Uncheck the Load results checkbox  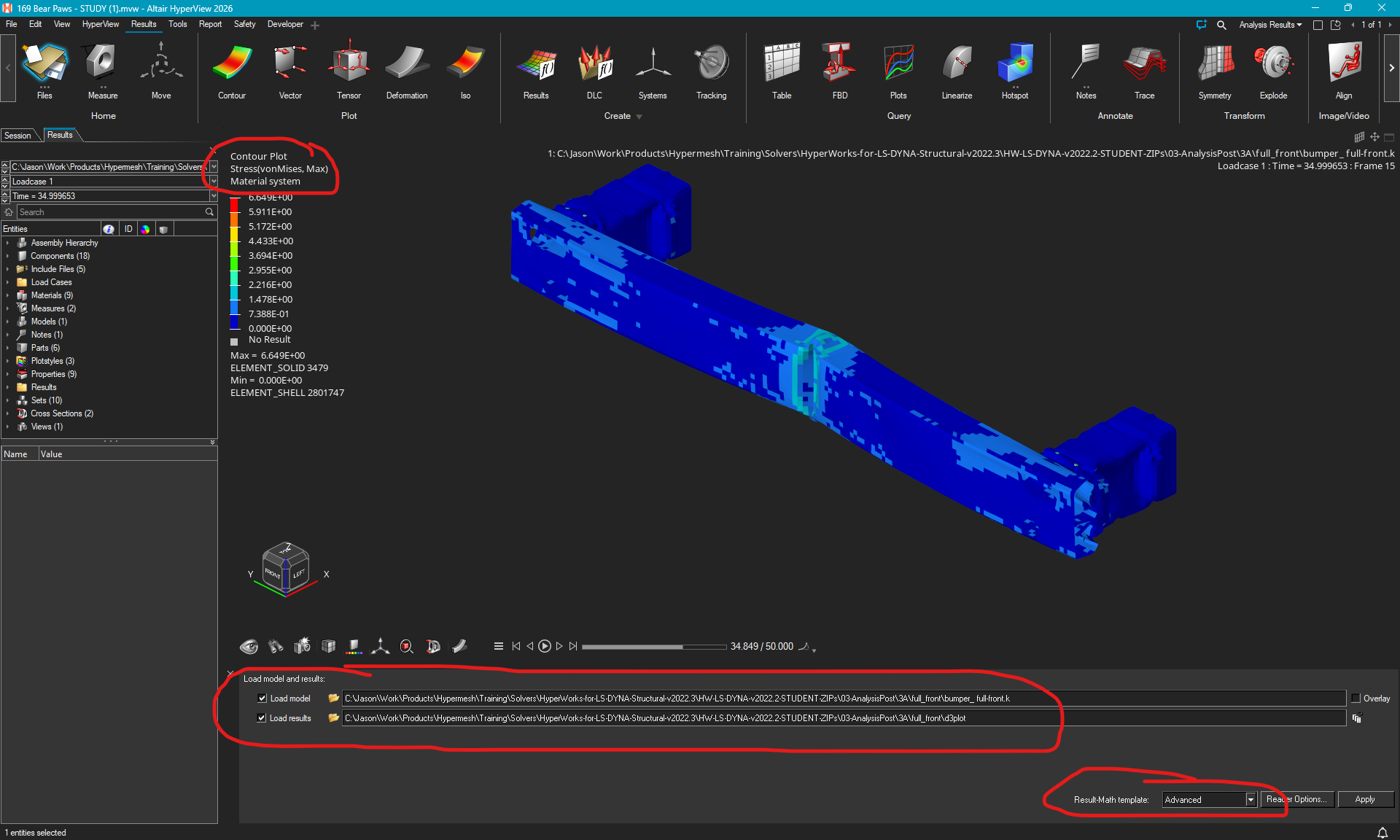point(262,717)
